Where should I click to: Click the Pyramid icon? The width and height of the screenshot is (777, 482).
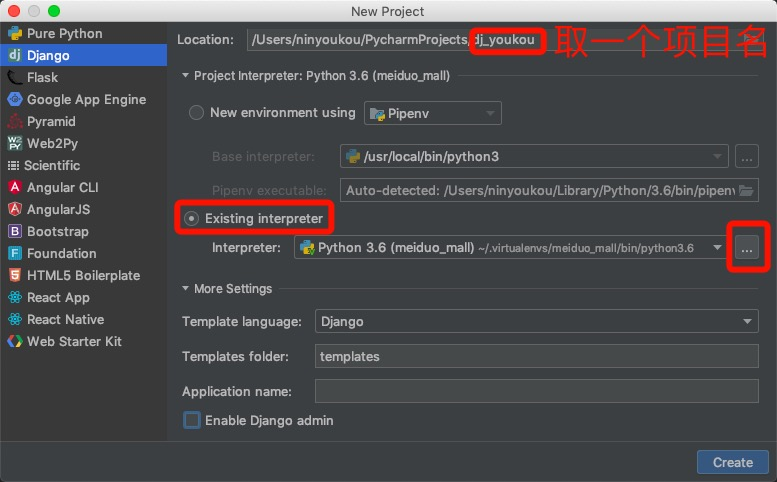tap(15, 121)
